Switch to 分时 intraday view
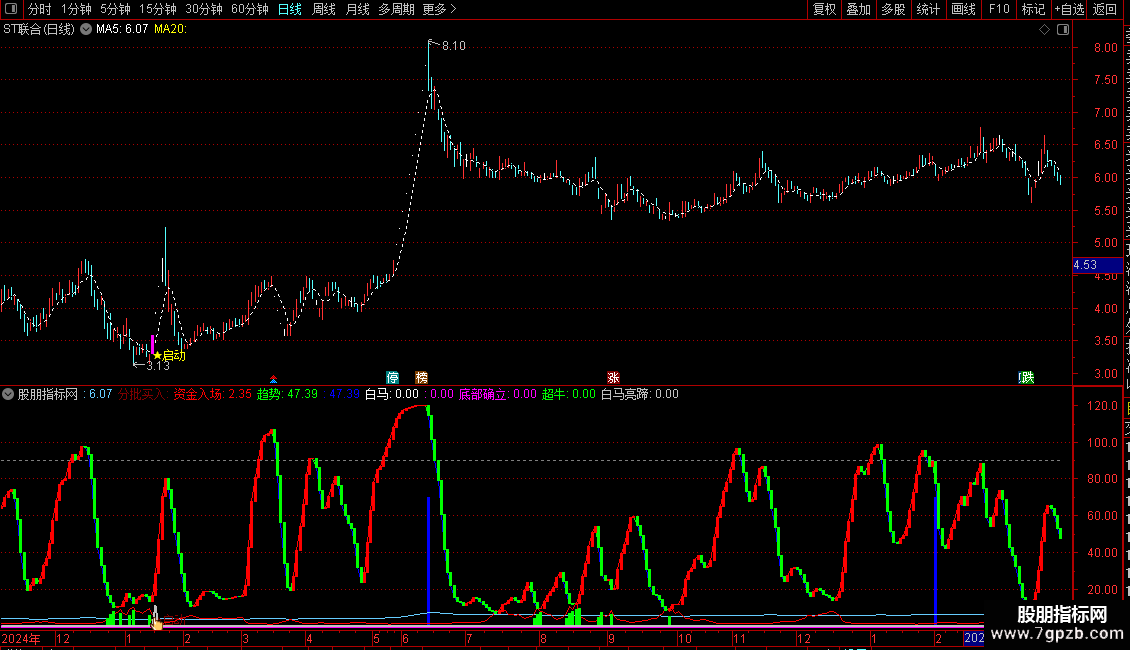This screenshot has width=1130, height=650. 40,9
